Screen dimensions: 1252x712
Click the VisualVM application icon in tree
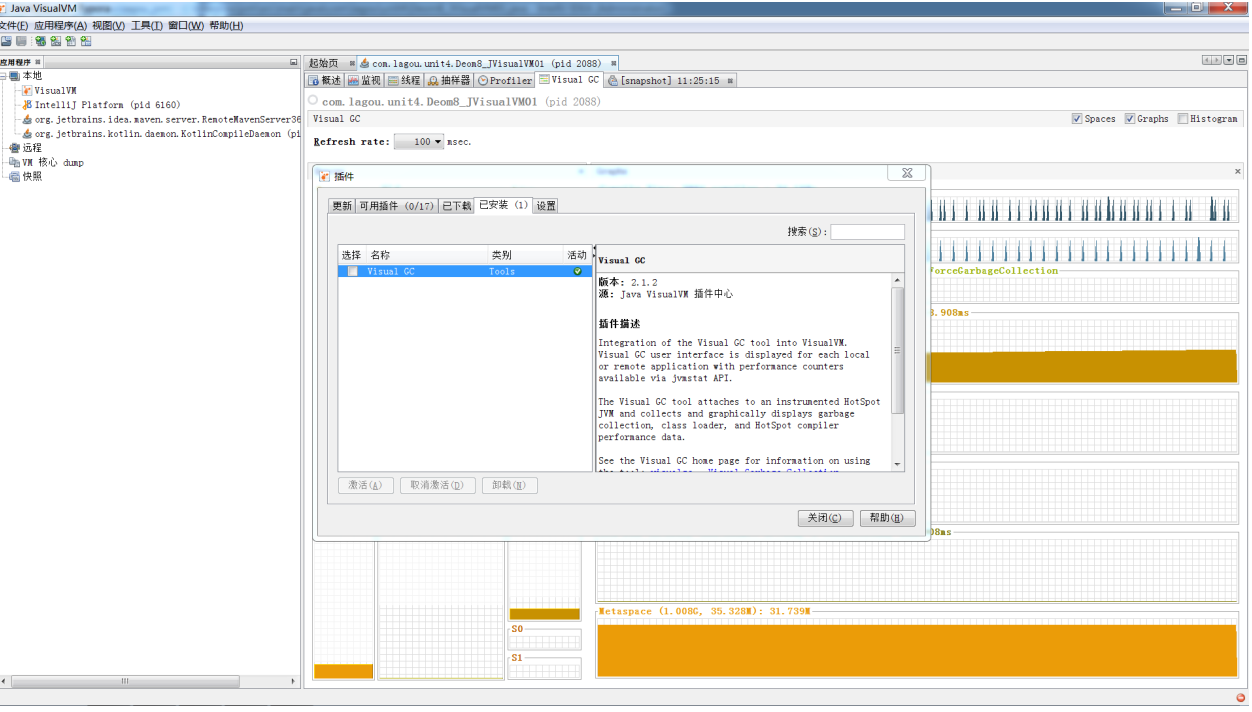(x=28, y=90)
